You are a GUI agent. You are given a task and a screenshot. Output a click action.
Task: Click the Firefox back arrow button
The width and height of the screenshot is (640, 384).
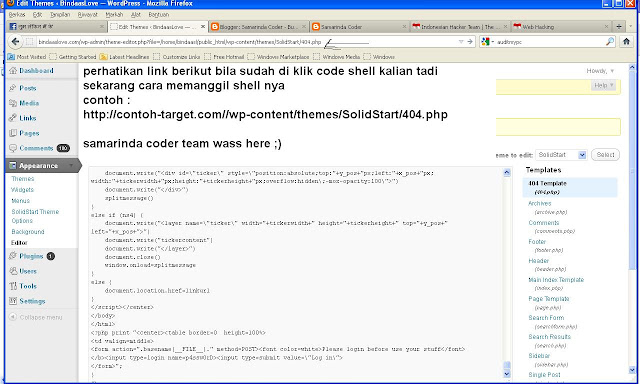[16, 41]
